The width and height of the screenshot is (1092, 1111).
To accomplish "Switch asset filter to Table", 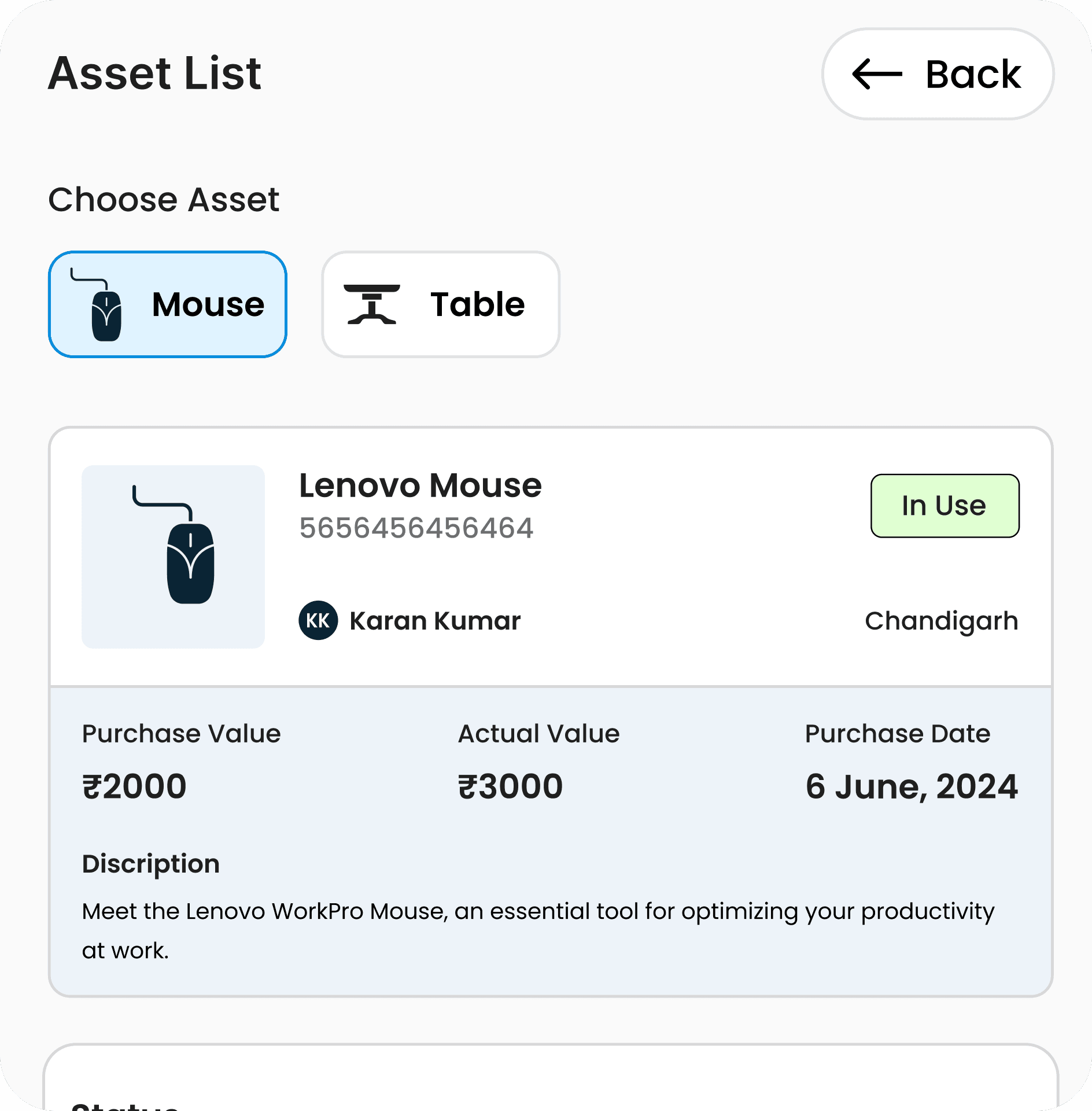I will tap(441, 304).
